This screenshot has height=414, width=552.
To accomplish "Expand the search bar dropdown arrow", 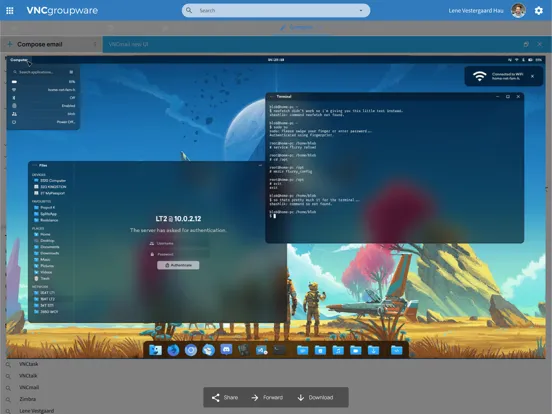I will click(x=361, y=11).
